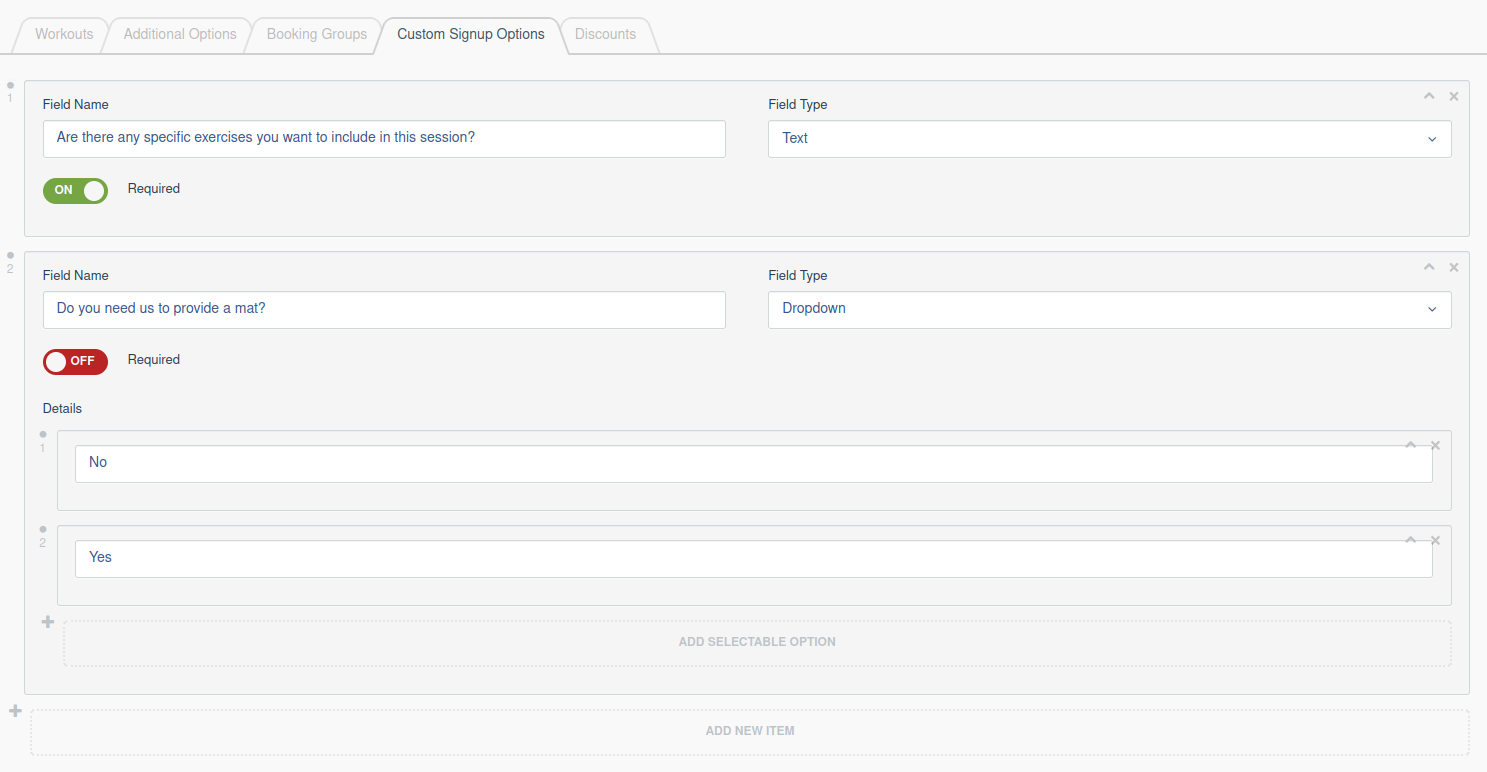The image size is (1487, 772).
Task: Delete the 'No' dropdown option
Action: pos(1435,445)
